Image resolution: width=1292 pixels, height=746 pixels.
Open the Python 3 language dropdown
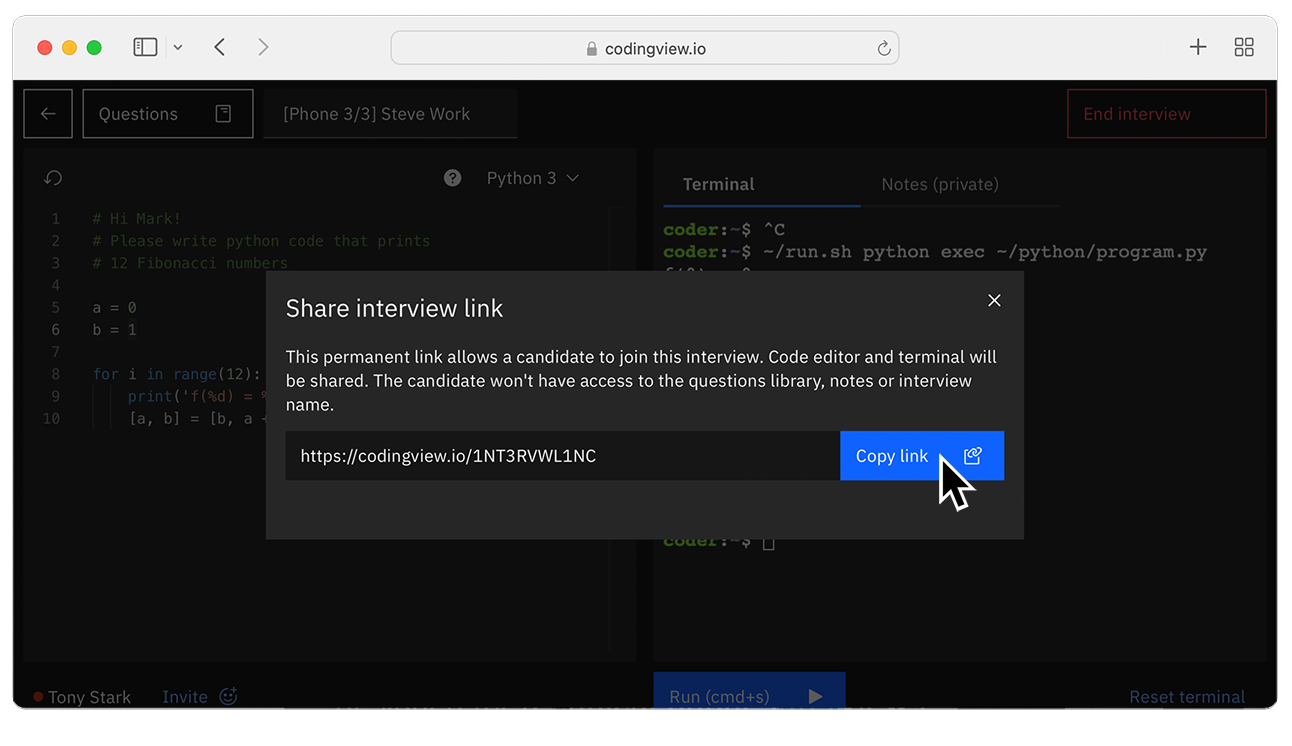point(532,178)
